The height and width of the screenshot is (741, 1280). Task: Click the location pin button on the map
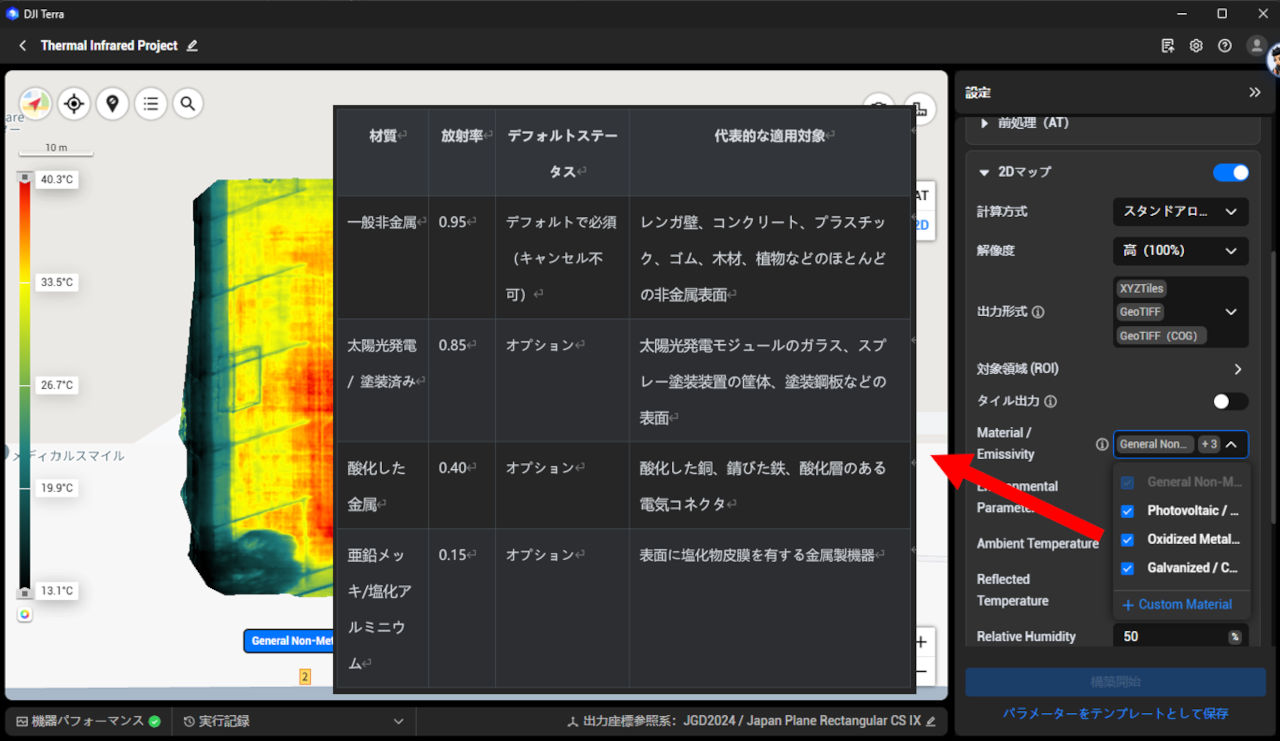pyautogui.click(x=112, y=103)
